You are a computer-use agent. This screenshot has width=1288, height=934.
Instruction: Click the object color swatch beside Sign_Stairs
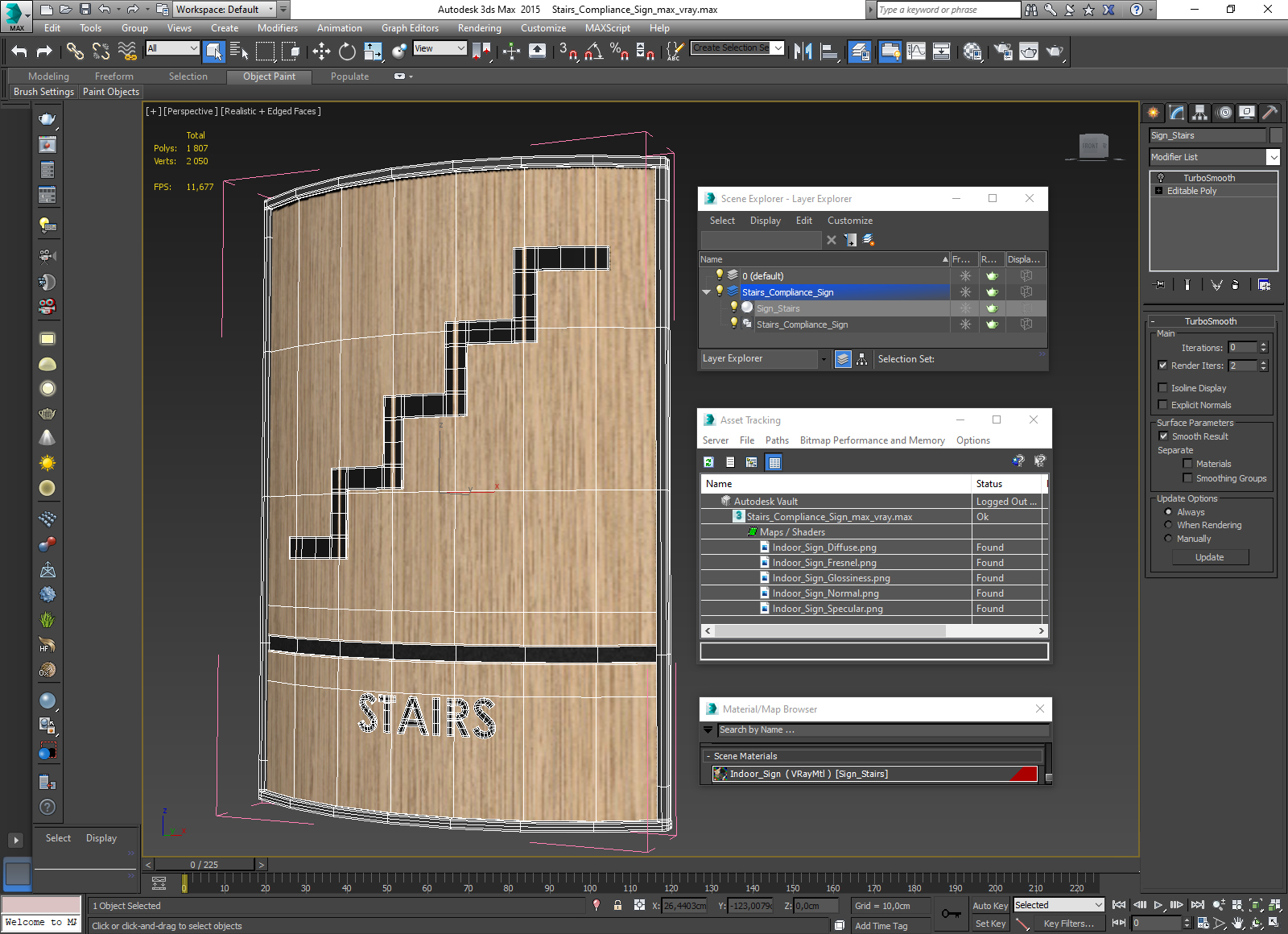pyautogui.click(x=1275, y=135)
